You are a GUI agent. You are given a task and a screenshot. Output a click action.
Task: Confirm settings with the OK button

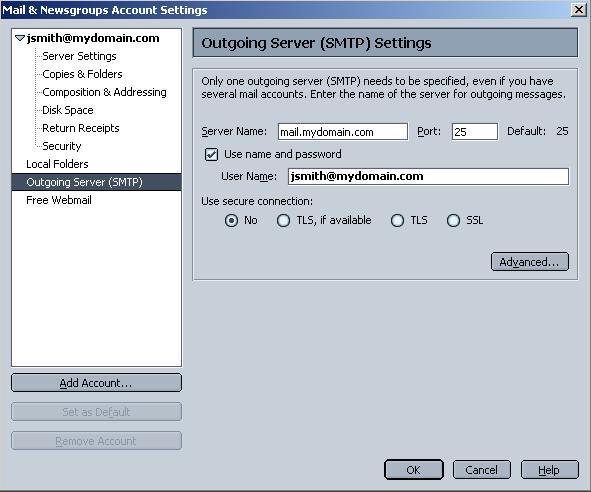click(413, 470)
